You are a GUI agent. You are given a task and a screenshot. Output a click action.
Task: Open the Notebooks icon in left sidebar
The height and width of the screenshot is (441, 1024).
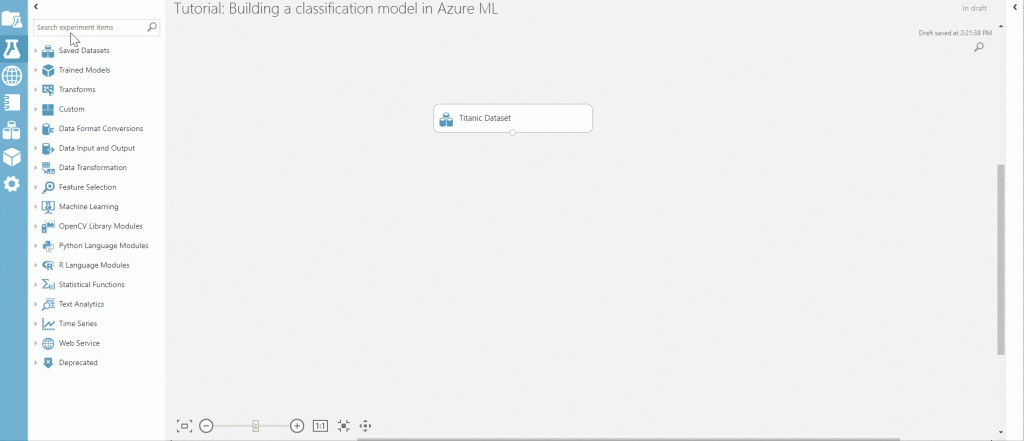coord(12,103)
